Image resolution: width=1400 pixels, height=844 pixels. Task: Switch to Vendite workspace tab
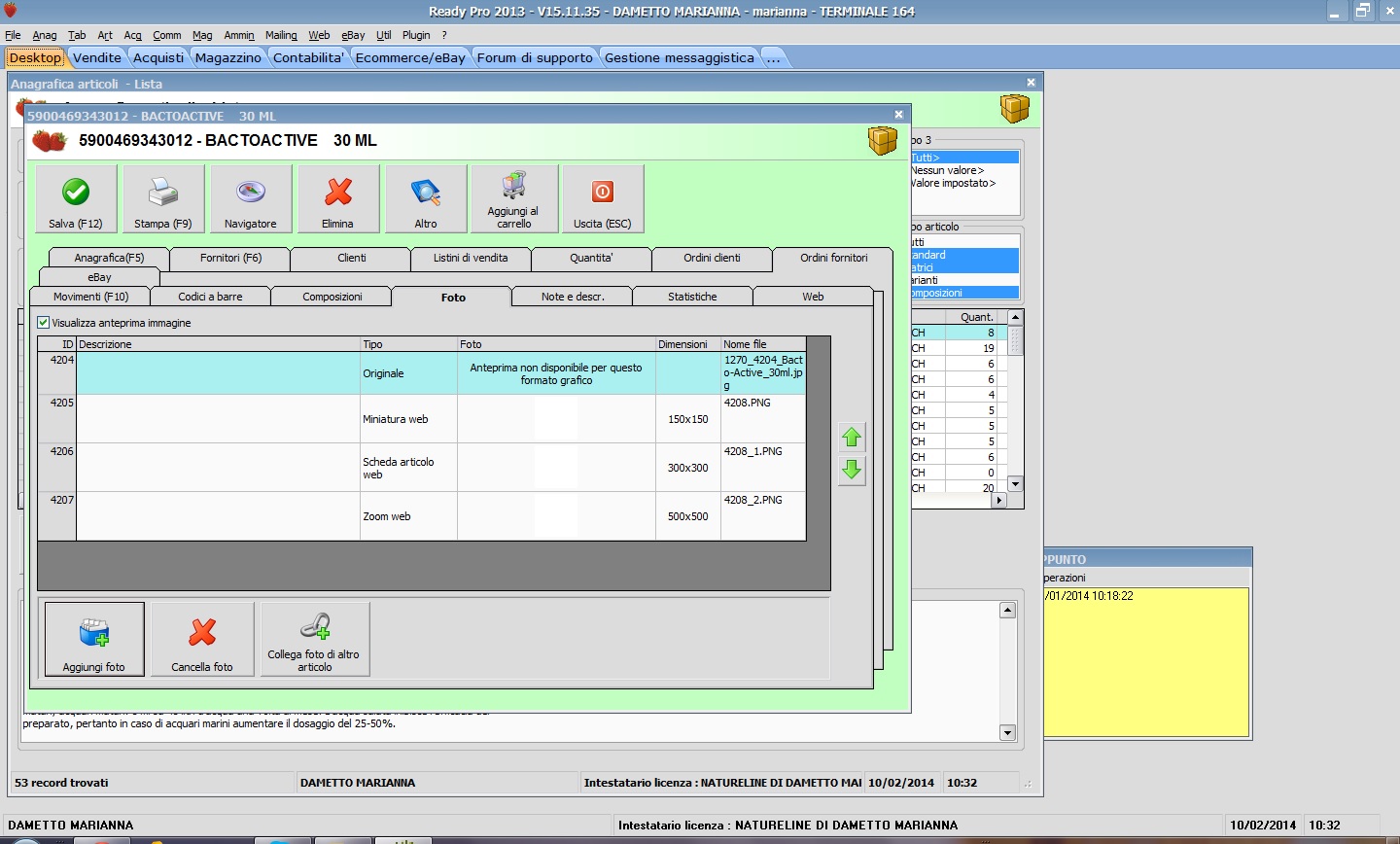coord(97,57)
